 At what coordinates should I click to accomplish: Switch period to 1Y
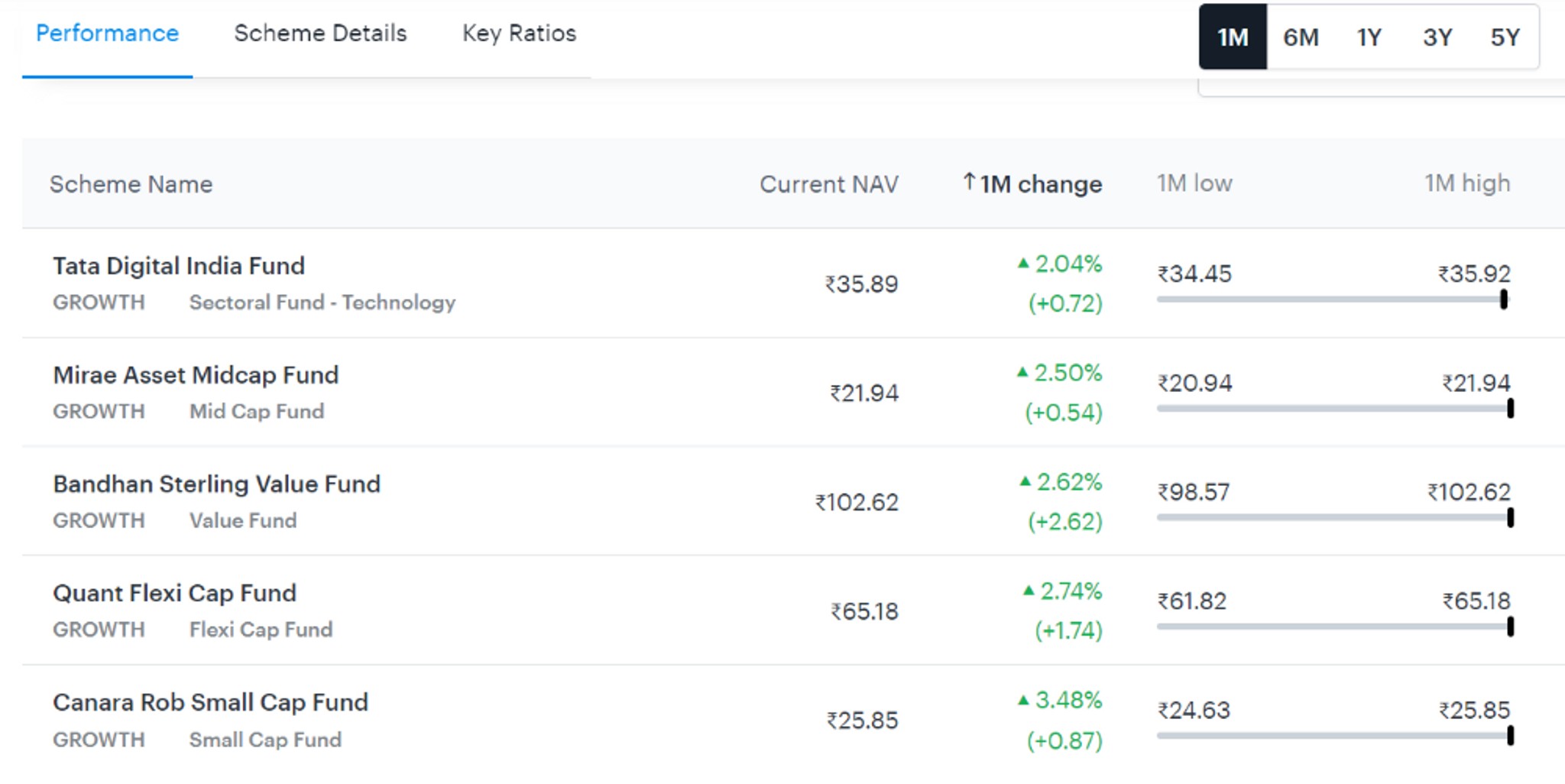tap(1369, 37)
